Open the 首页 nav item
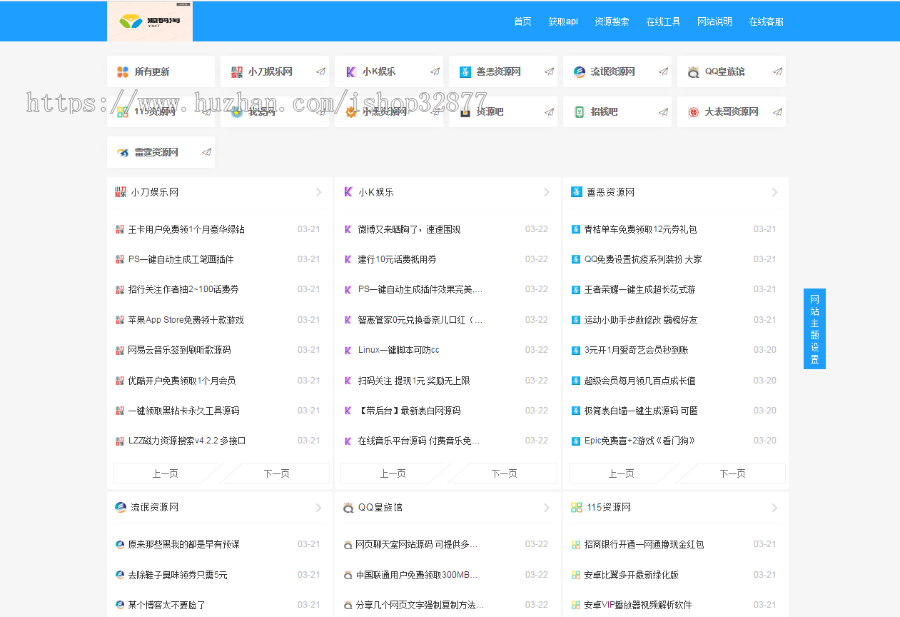The height and width of the screenshot is (617, 900). [522, 22]
